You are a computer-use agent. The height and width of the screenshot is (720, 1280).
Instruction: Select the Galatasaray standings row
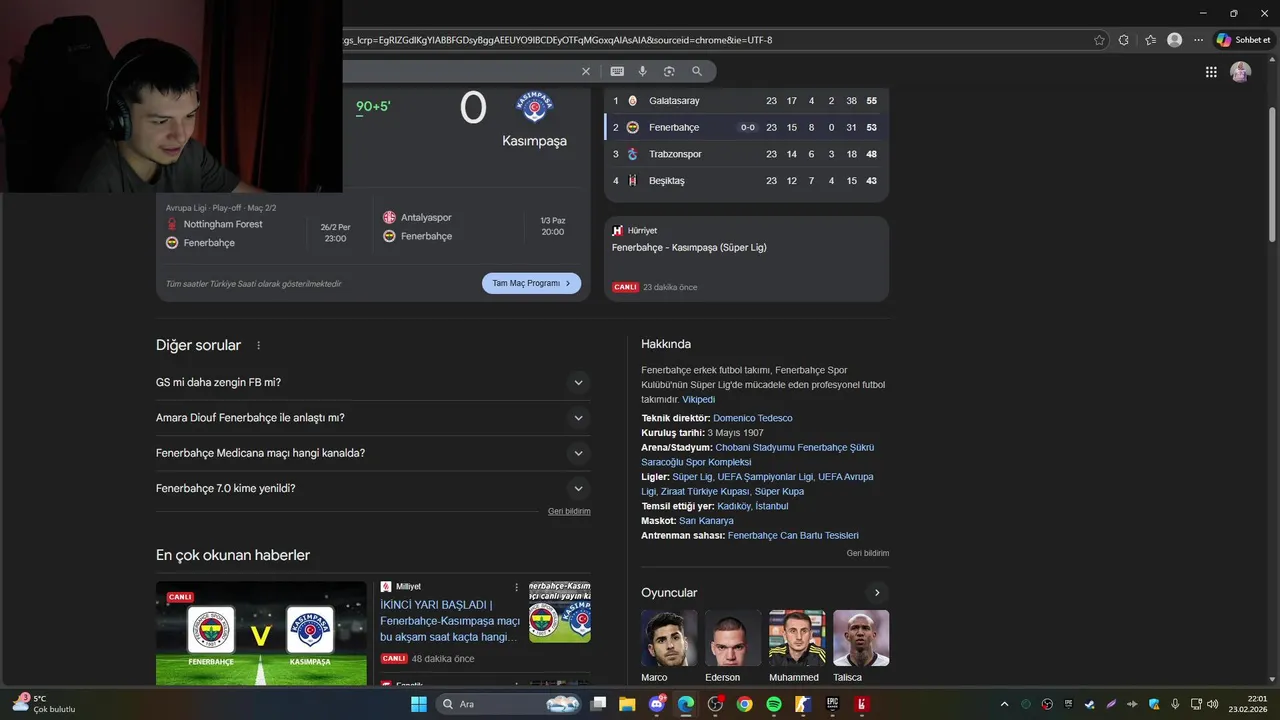coord(746,101)
